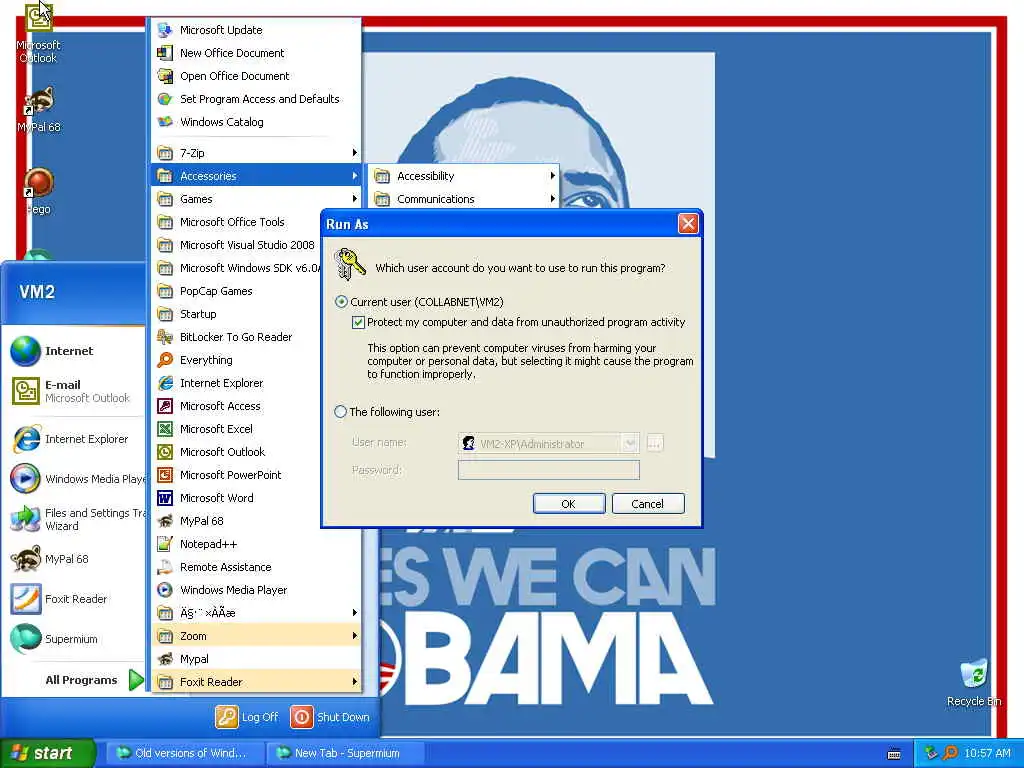Launch Mypal from programs list
This screenshot has width=1024, height=768.
tap(257, 659)
